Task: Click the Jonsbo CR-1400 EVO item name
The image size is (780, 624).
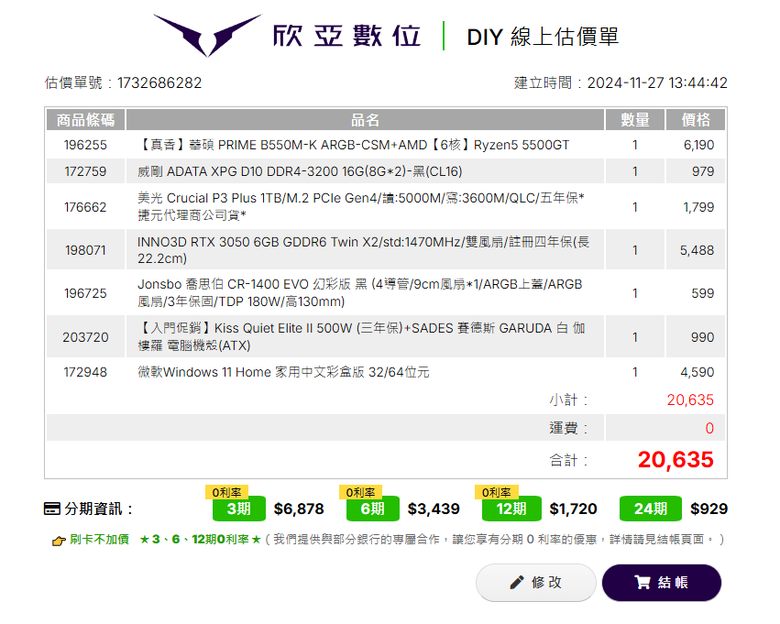Action: point(360,293)
